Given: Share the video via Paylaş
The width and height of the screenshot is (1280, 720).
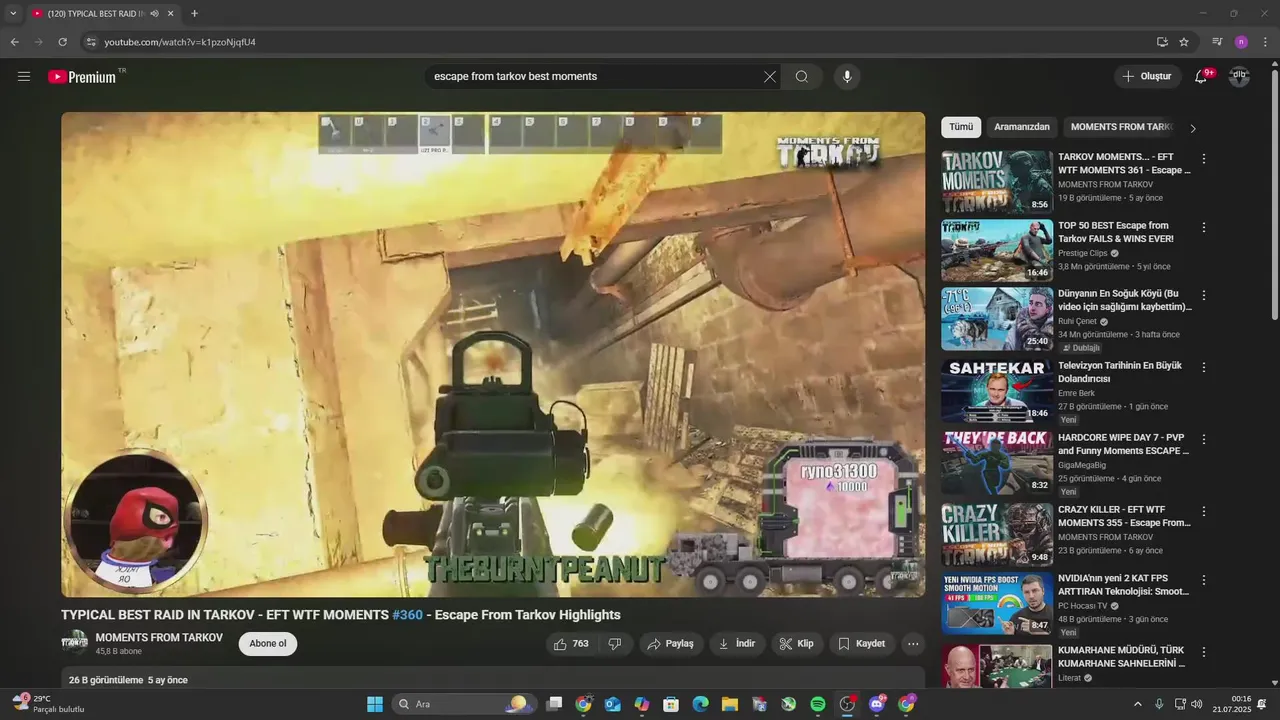Looking at the screenshot, I should coord(671,644).
